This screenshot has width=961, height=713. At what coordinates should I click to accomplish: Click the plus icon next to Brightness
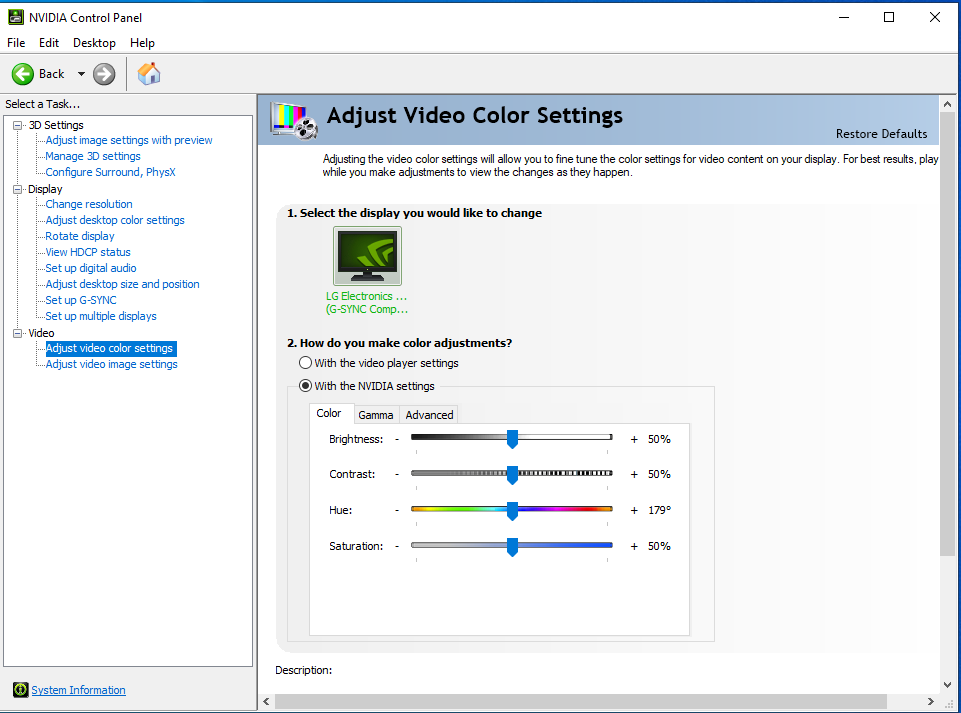(634, 439)
